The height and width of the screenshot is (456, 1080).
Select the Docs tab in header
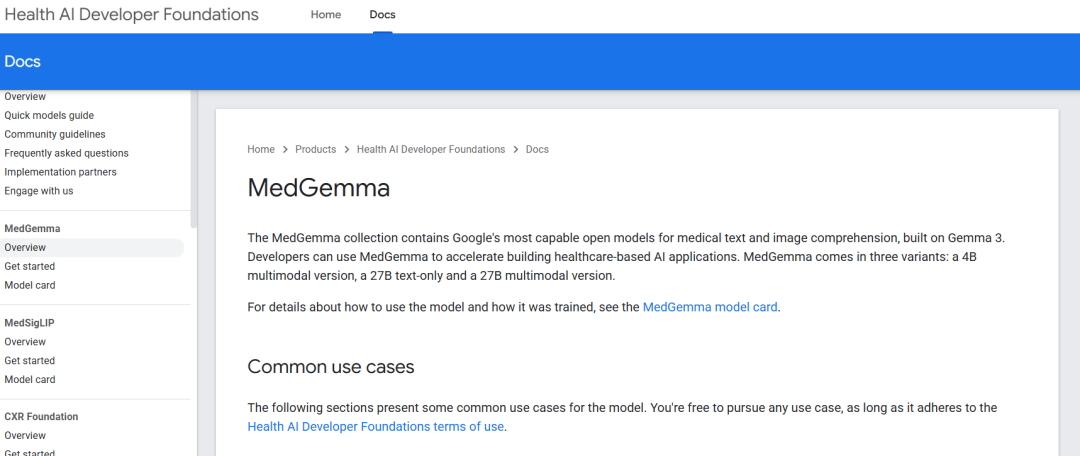(382, 15)
